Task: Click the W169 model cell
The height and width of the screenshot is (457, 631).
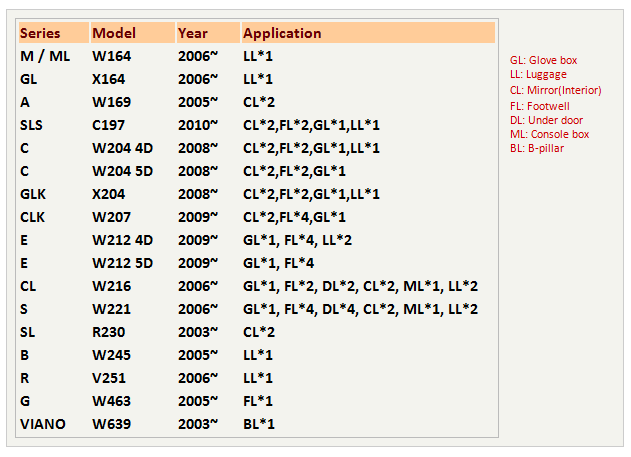Action: (111, 102)
